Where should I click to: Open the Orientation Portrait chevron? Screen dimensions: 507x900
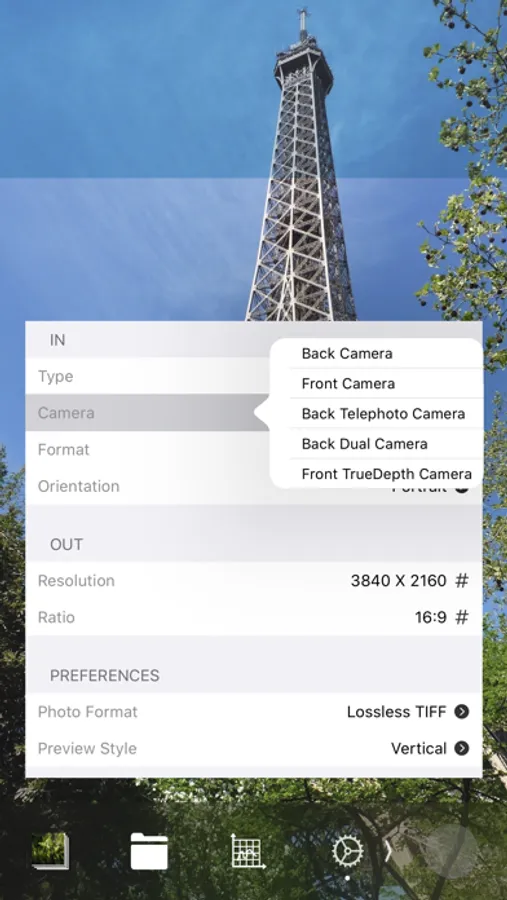(462, 488)
